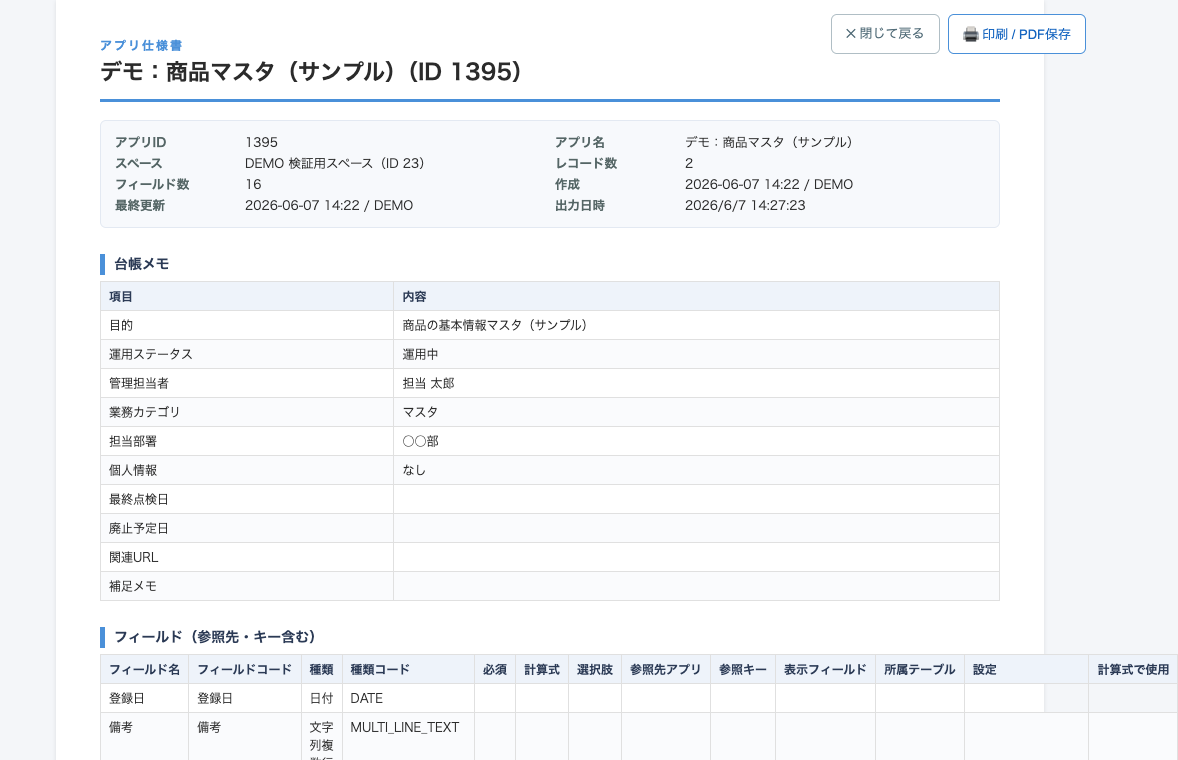The width and height of the screenshot is (1178, 760).
Task: Click the アプリID value 1395
Action: (261, 142)
